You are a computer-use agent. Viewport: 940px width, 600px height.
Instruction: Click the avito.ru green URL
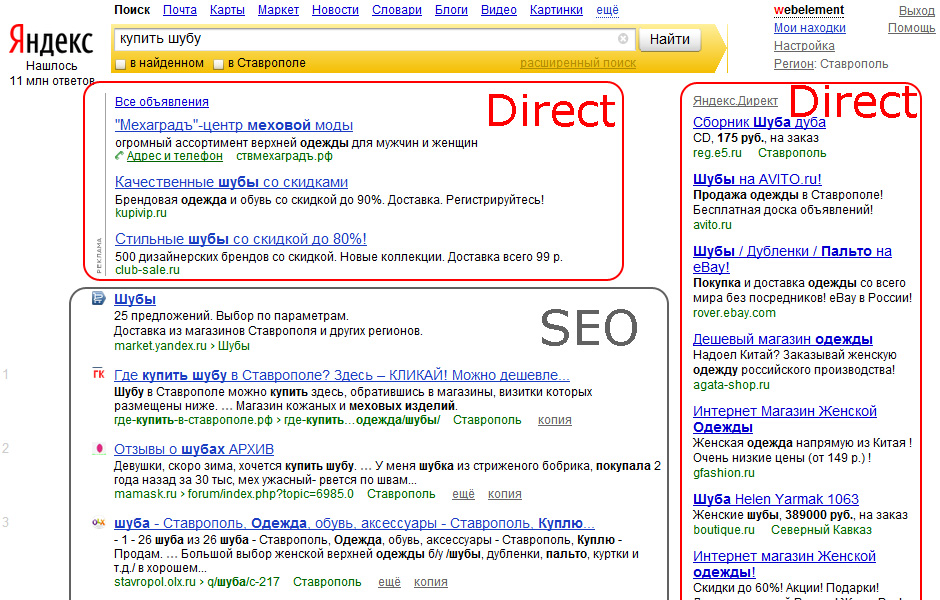click(712, 225)
